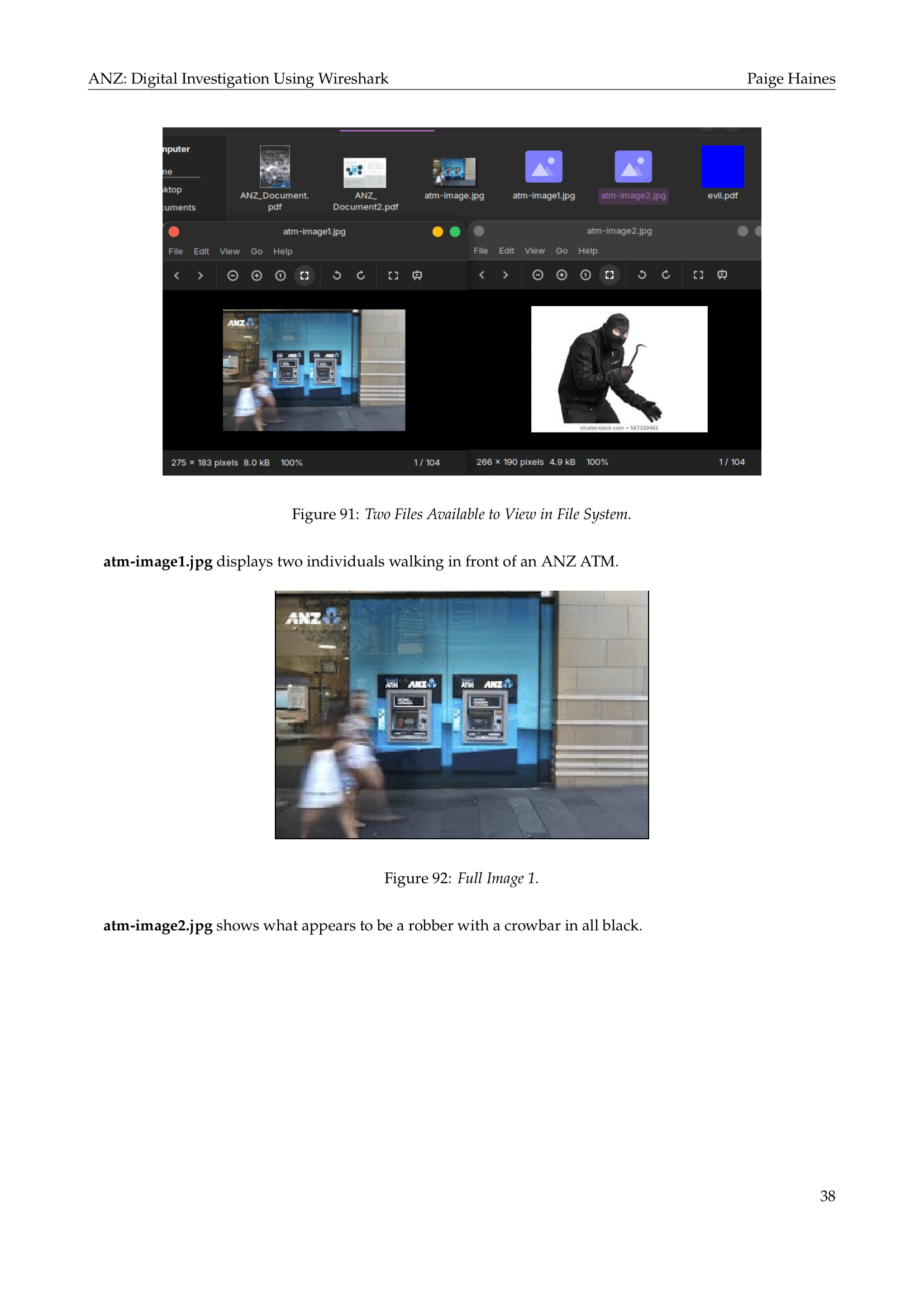
Task: Zoom out in the atm-image1.jpg viewer
Action: click(232, 275)
